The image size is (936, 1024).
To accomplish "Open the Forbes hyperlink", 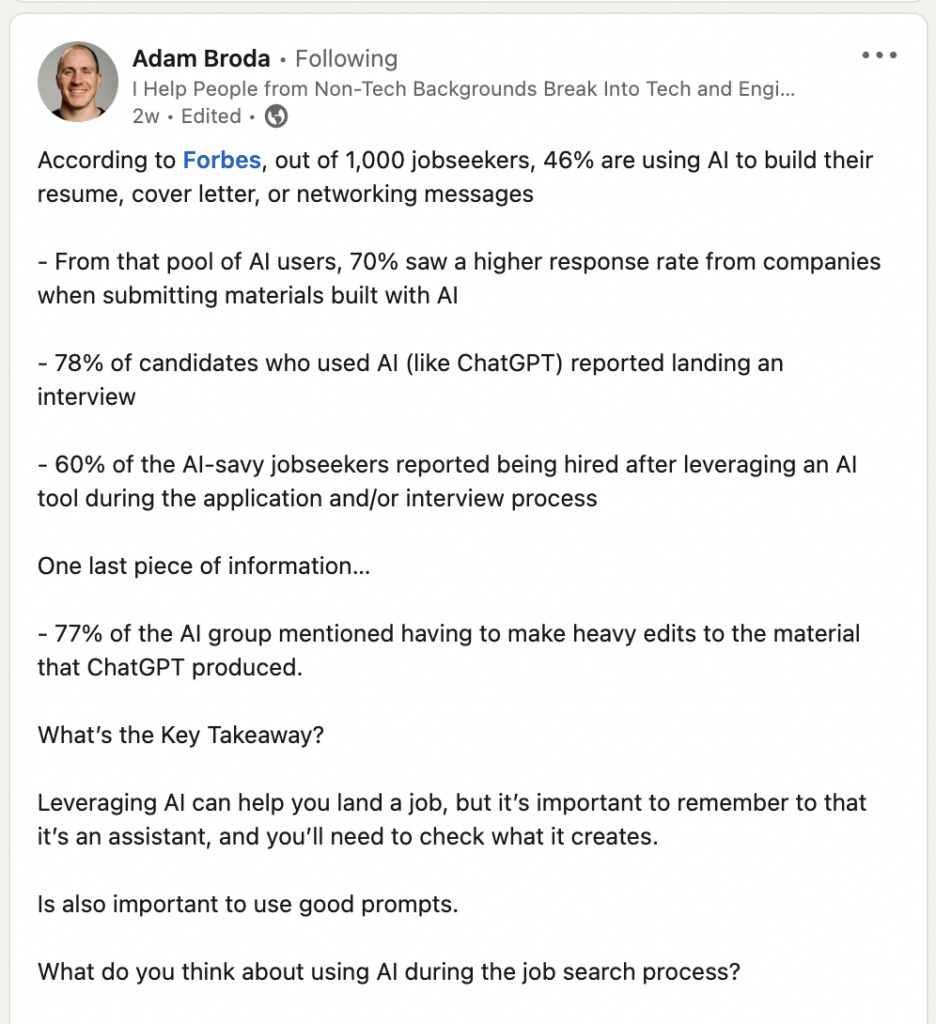I will (x=220, y=160).
